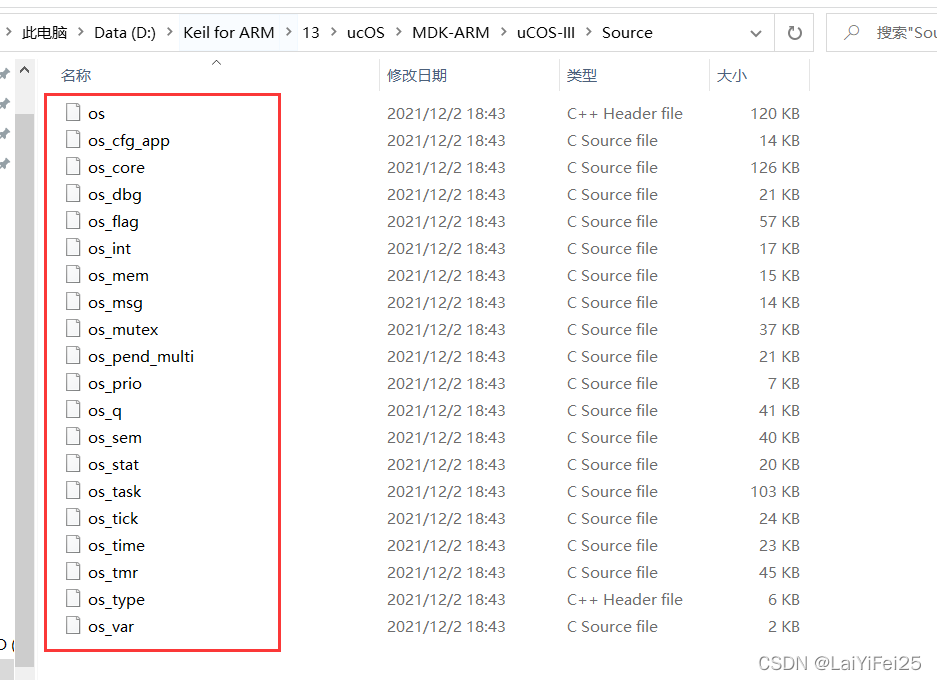Click the file icon of os_dbg
Screen dimensions: 937x680
click(x=73, y=192)
